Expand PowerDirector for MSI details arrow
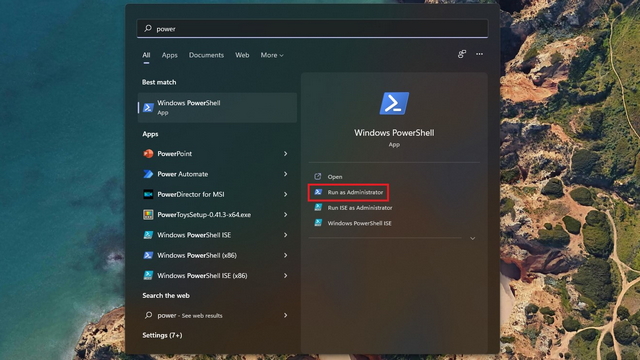This screenshot has height=360, width=640. point(285,194)
